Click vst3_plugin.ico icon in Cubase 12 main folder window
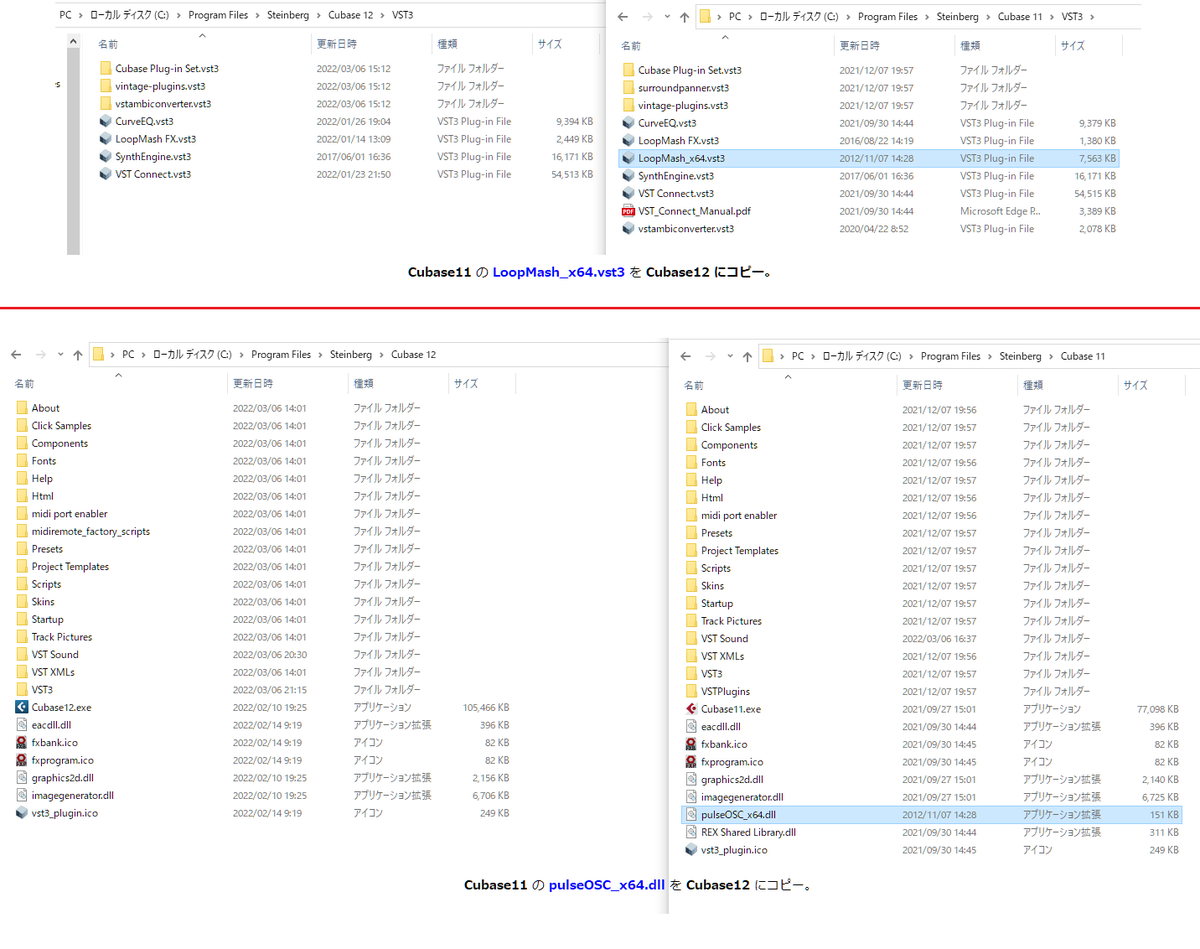Image resolution: width=1200 pixels, height=949 pixels. [23, 813]
